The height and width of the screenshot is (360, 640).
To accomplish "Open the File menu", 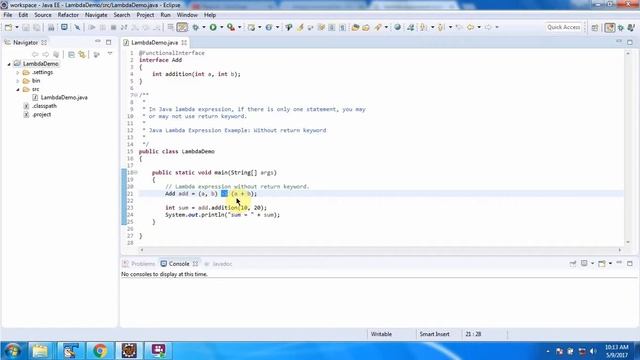I will click(8, 15).
